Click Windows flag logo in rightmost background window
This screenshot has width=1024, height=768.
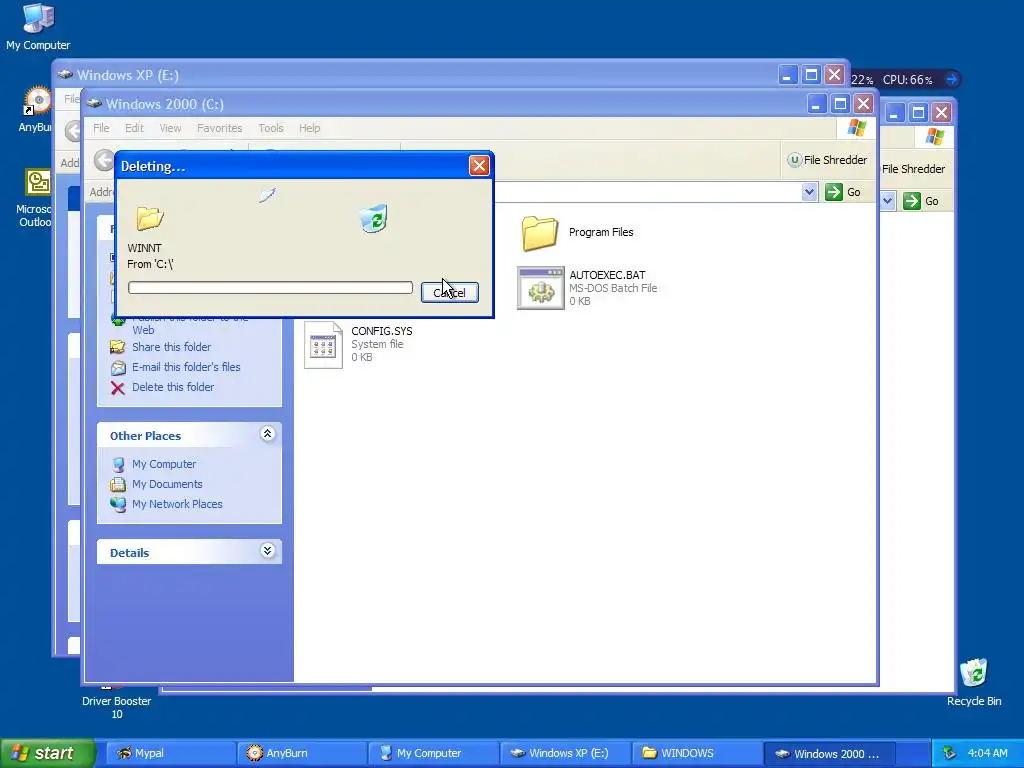(x=935, y=136)
